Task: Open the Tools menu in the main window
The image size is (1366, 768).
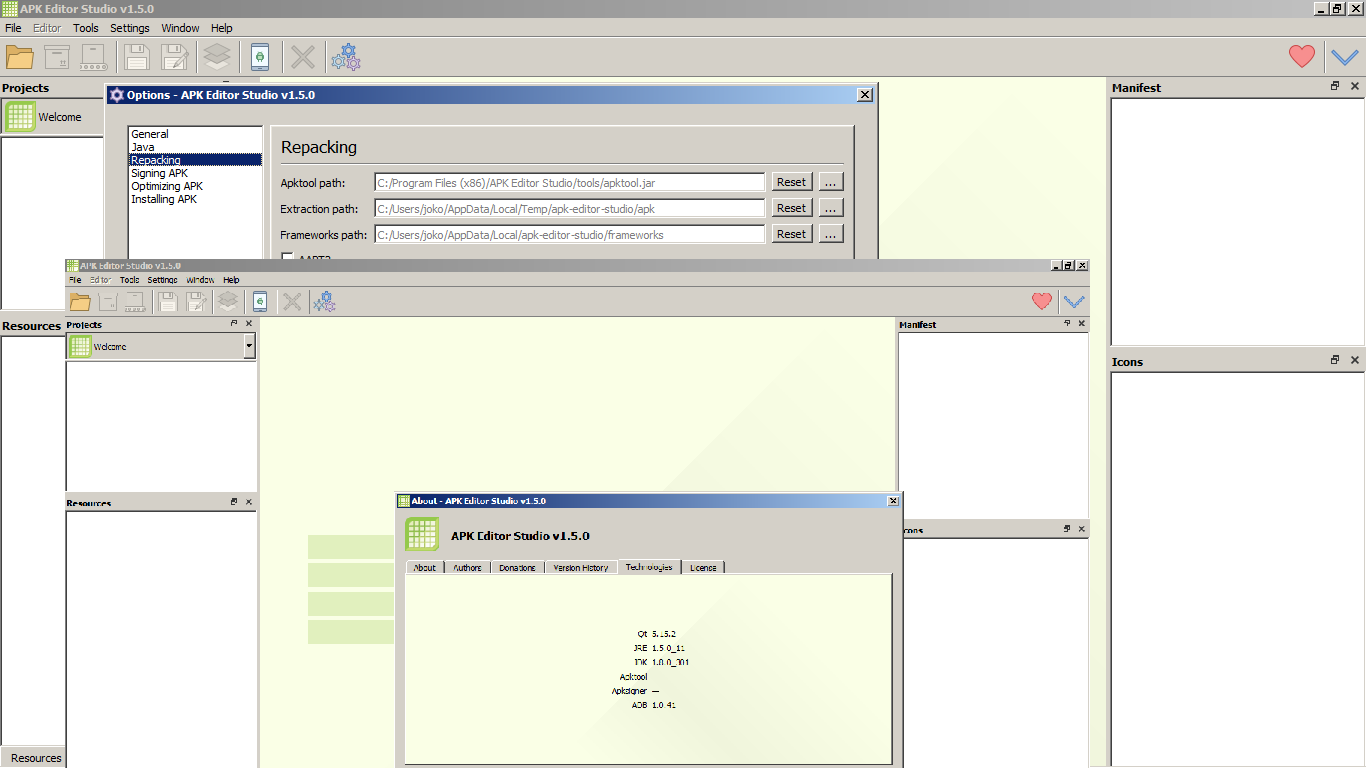Action: (86, 28)
